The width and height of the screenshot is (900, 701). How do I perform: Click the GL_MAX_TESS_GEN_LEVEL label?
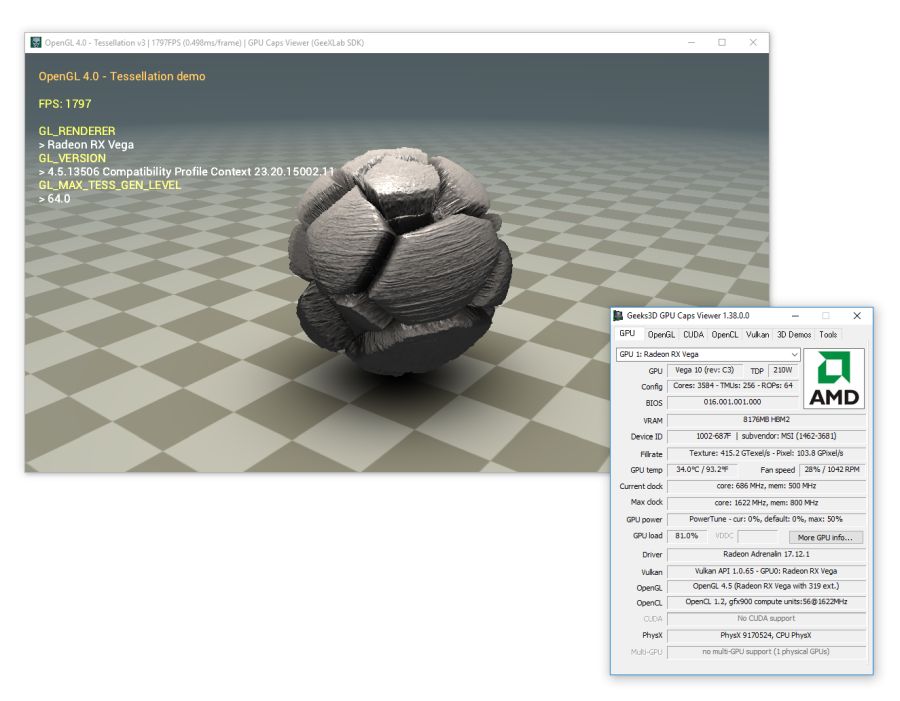tap(110, 185)
